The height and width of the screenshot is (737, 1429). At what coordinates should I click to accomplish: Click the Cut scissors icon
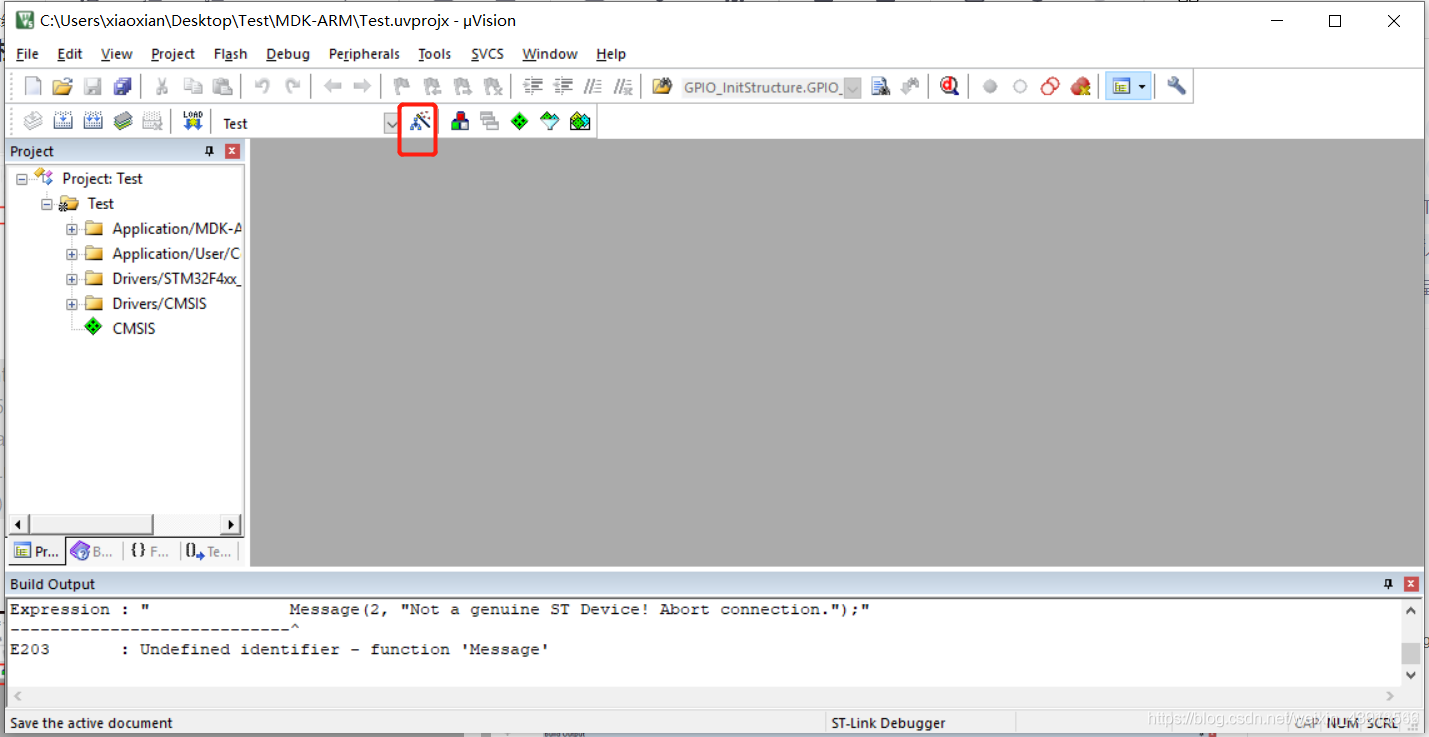point(161,87)
